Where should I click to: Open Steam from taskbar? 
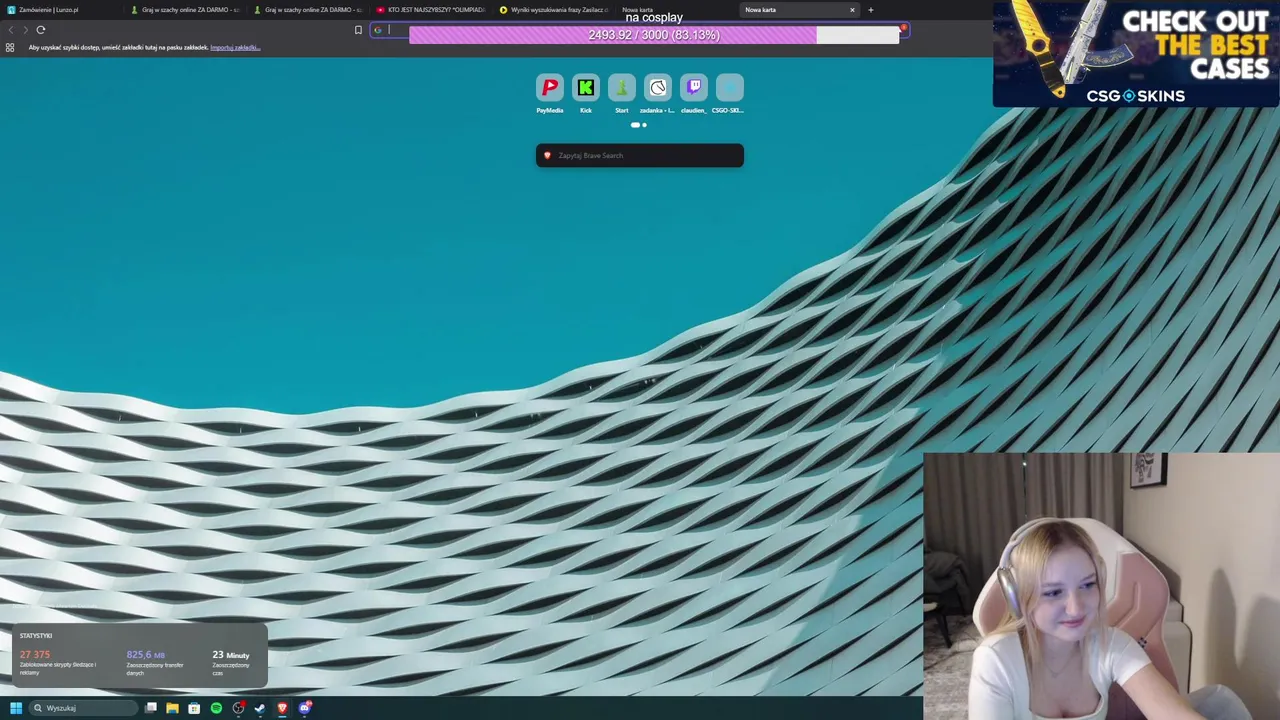tap(260, 708)
